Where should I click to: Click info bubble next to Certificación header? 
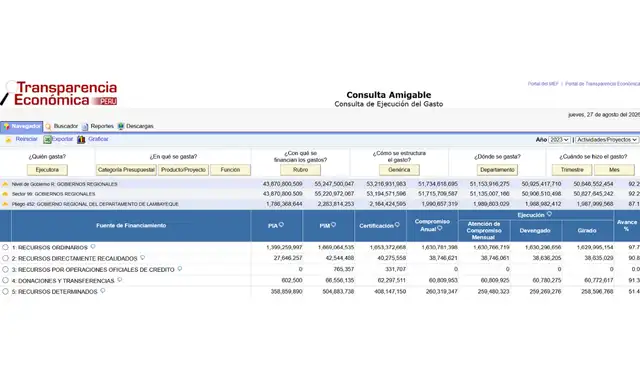(x=397, y=225)
